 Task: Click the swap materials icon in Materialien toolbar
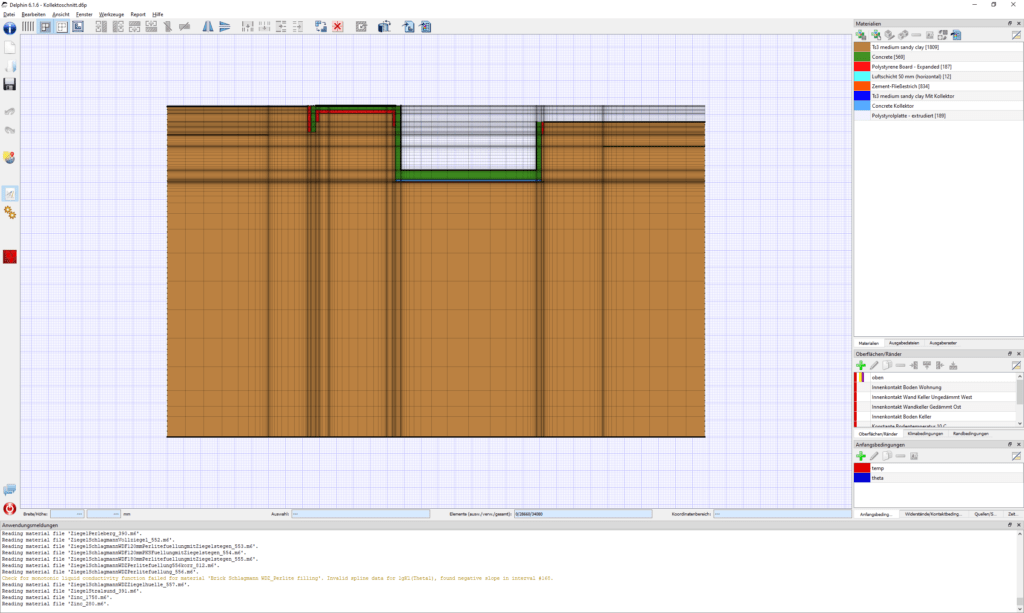942,35
